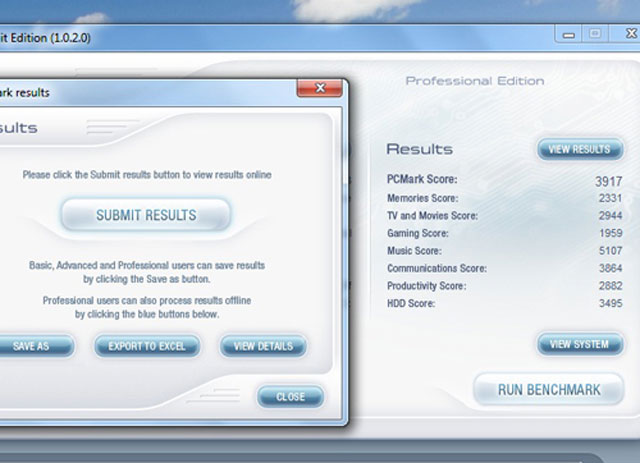
Task: Click the Communications Score value 3864
Action: click(x=610, y=268)
